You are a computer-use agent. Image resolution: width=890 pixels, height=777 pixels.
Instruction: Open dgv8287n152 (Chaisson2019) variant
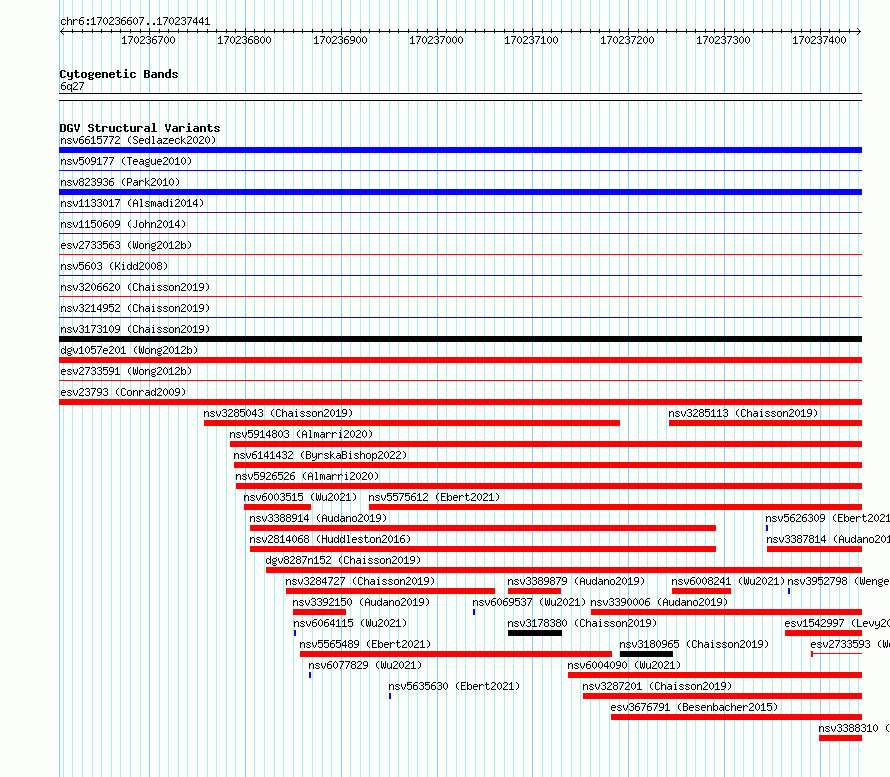pos(343,560)
